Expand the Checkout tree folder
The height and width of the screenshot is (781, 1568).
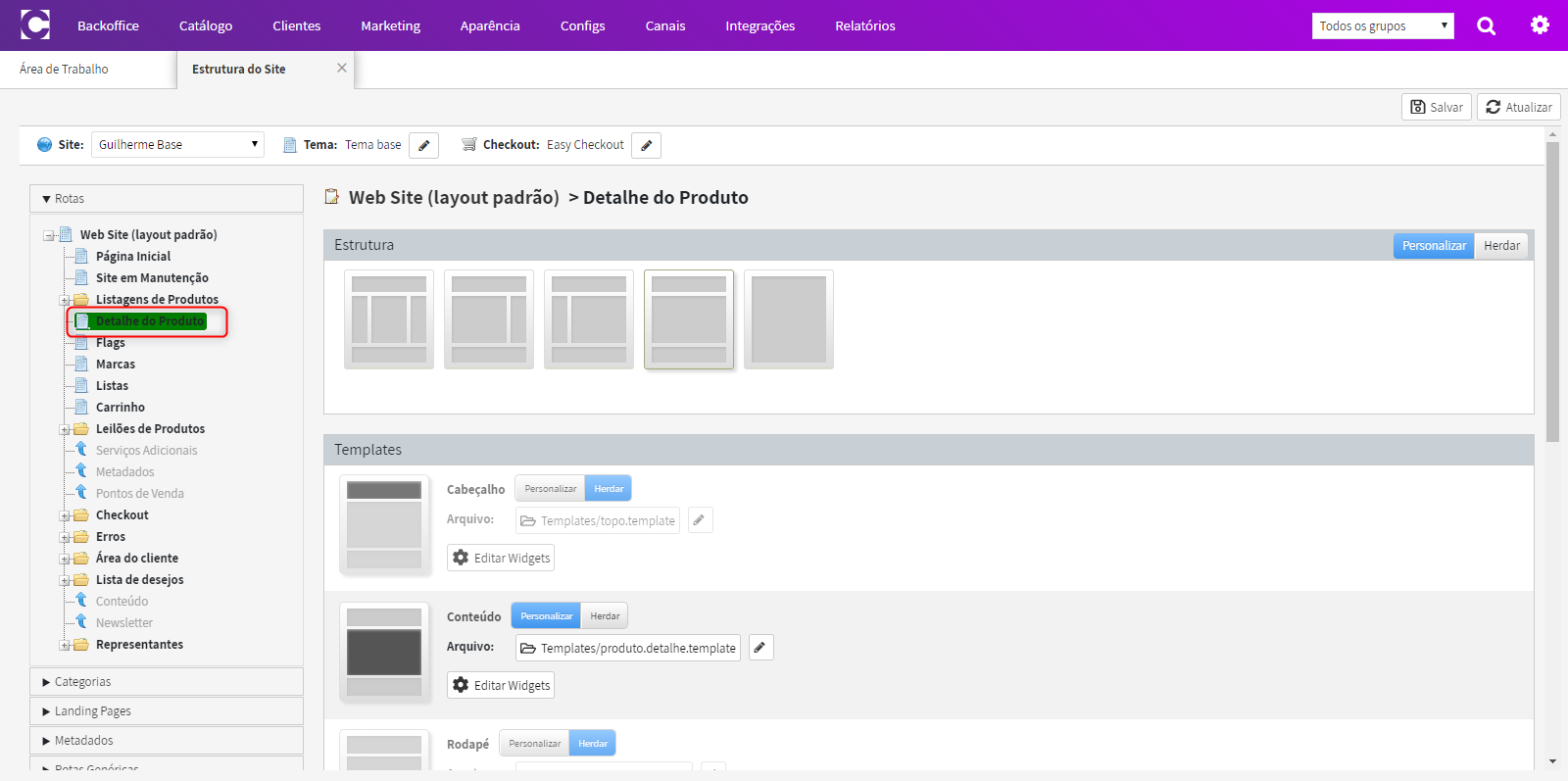pos(65,516)
